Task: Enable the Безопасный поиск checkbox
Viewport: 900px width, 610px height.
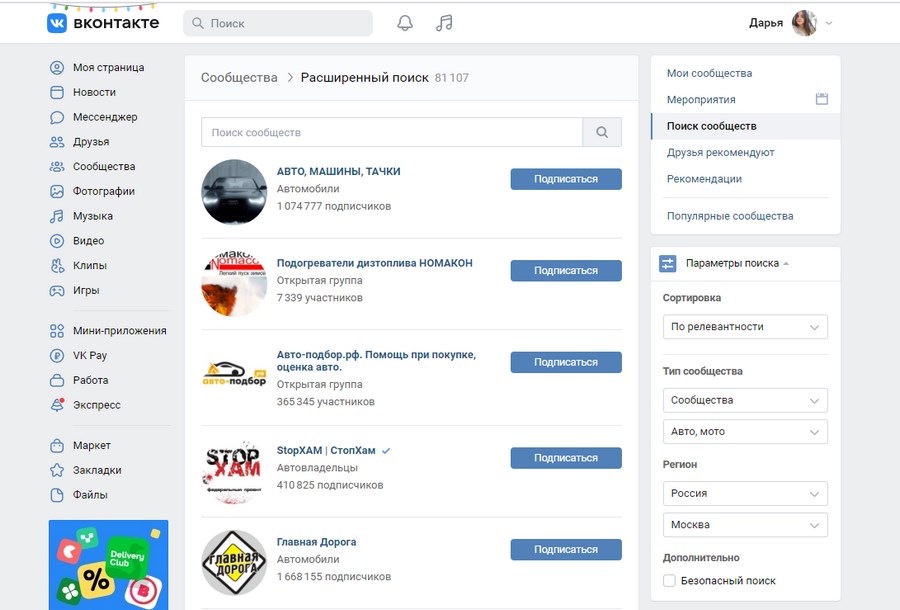Action: pos(669,581)
